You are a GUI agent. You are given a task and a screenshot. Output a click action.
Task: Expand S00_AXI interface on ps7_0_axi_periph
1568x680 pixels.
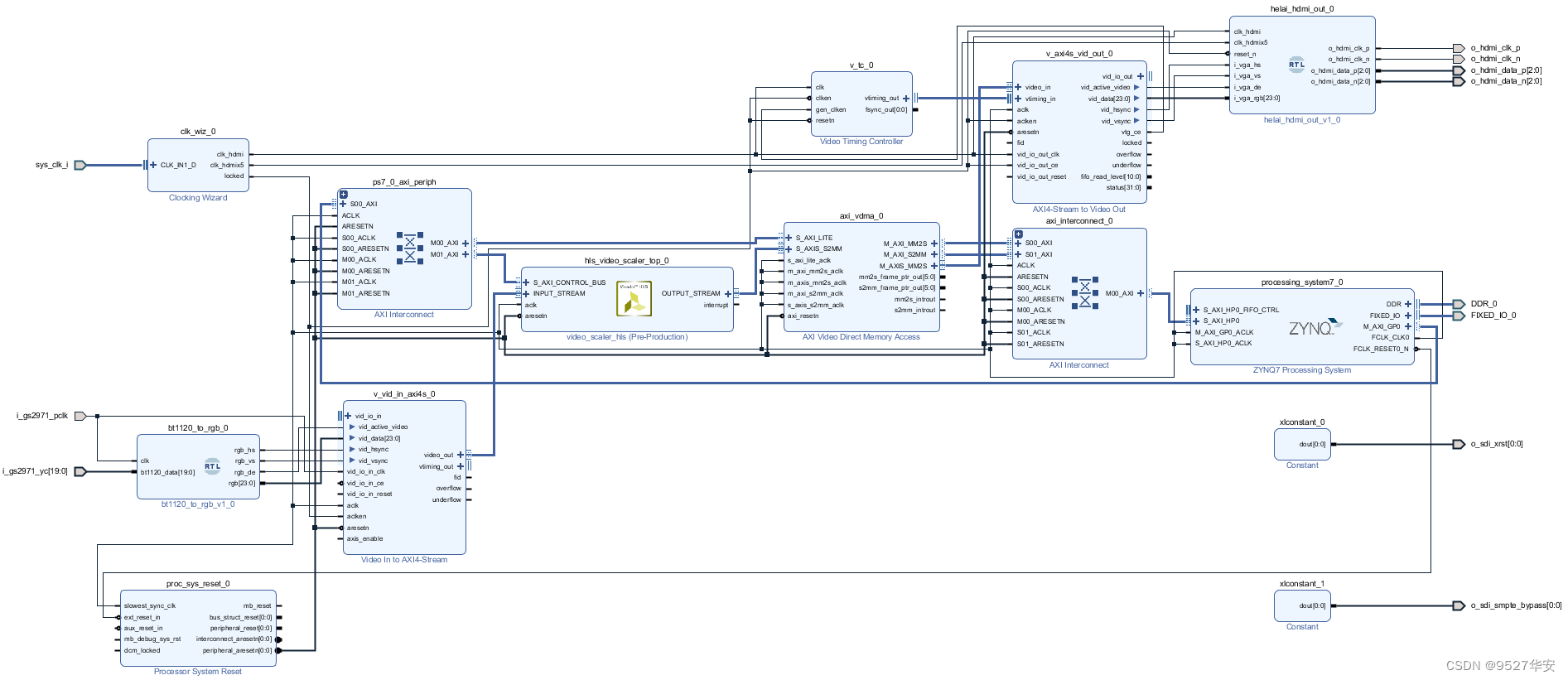pyautogui.click(x=344, y=204)
